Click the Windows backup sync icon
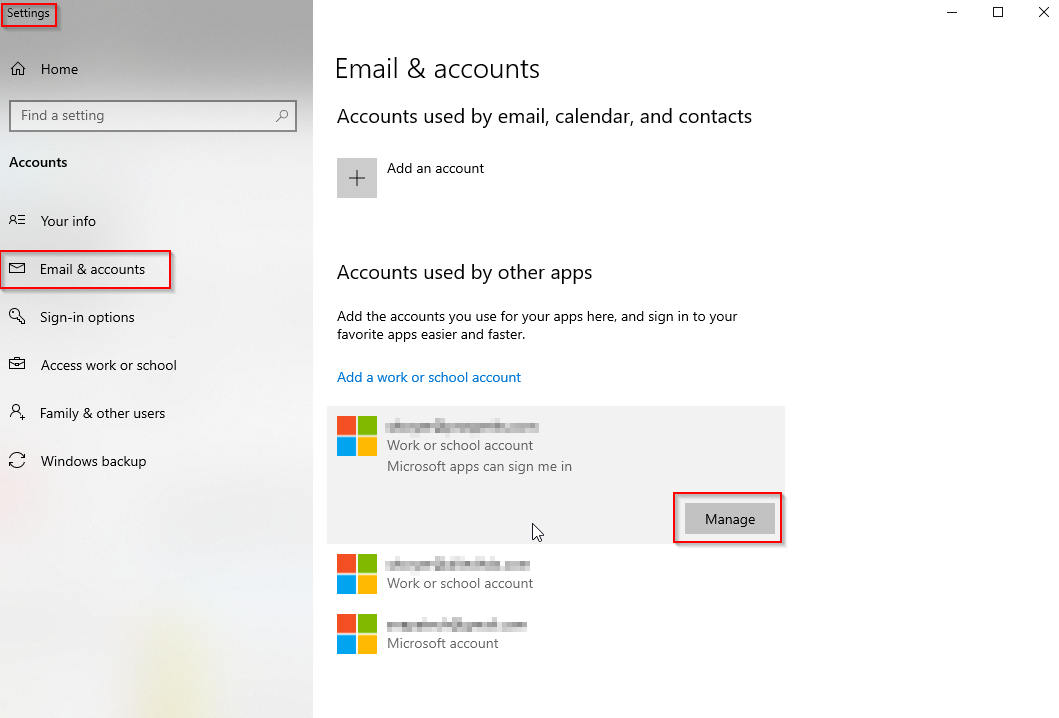Image resolution: width=1059 pixels, height=718 pixels. 17,461
